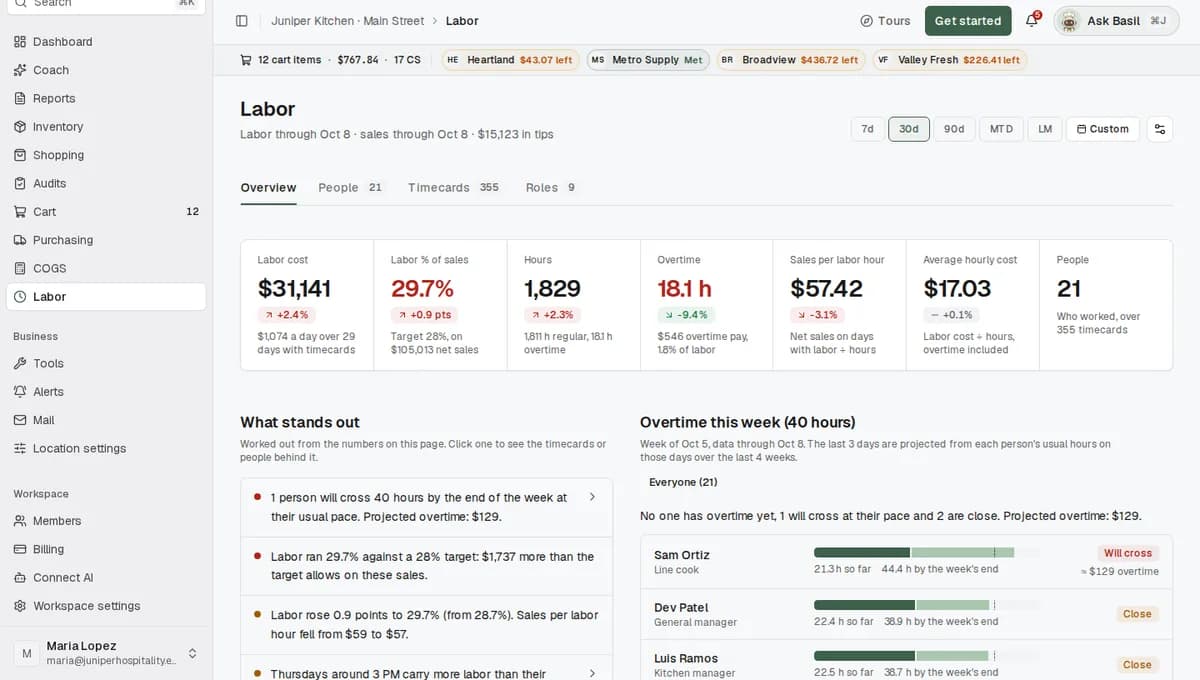
Task: Click the Sales per labor hour $57.42 card
Action: (840, 305)
